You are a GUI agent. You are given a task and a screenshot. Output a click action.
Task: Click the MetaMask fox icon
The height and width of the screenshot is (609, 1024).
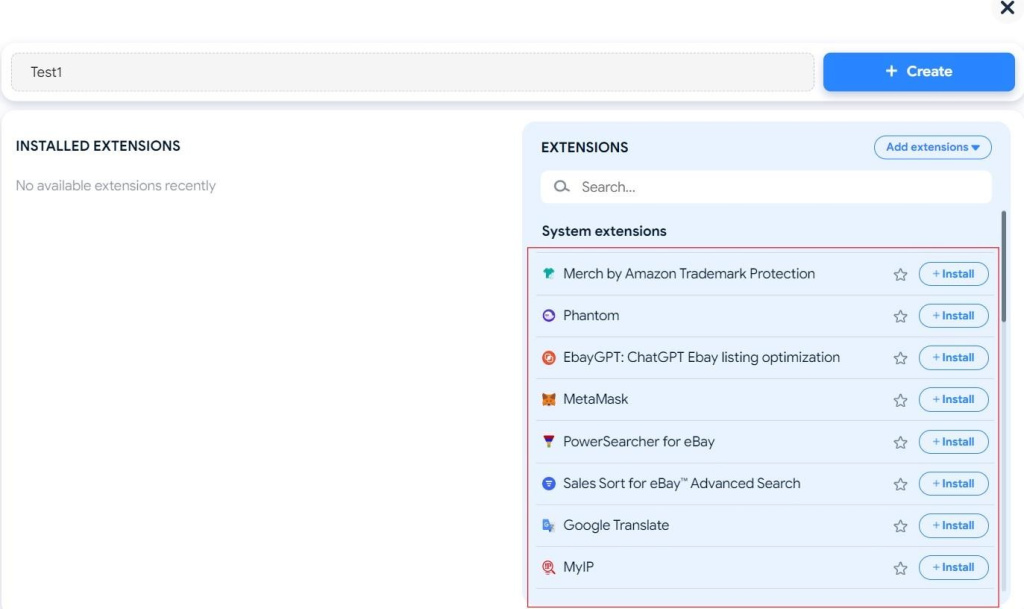(x=548, y=400)
